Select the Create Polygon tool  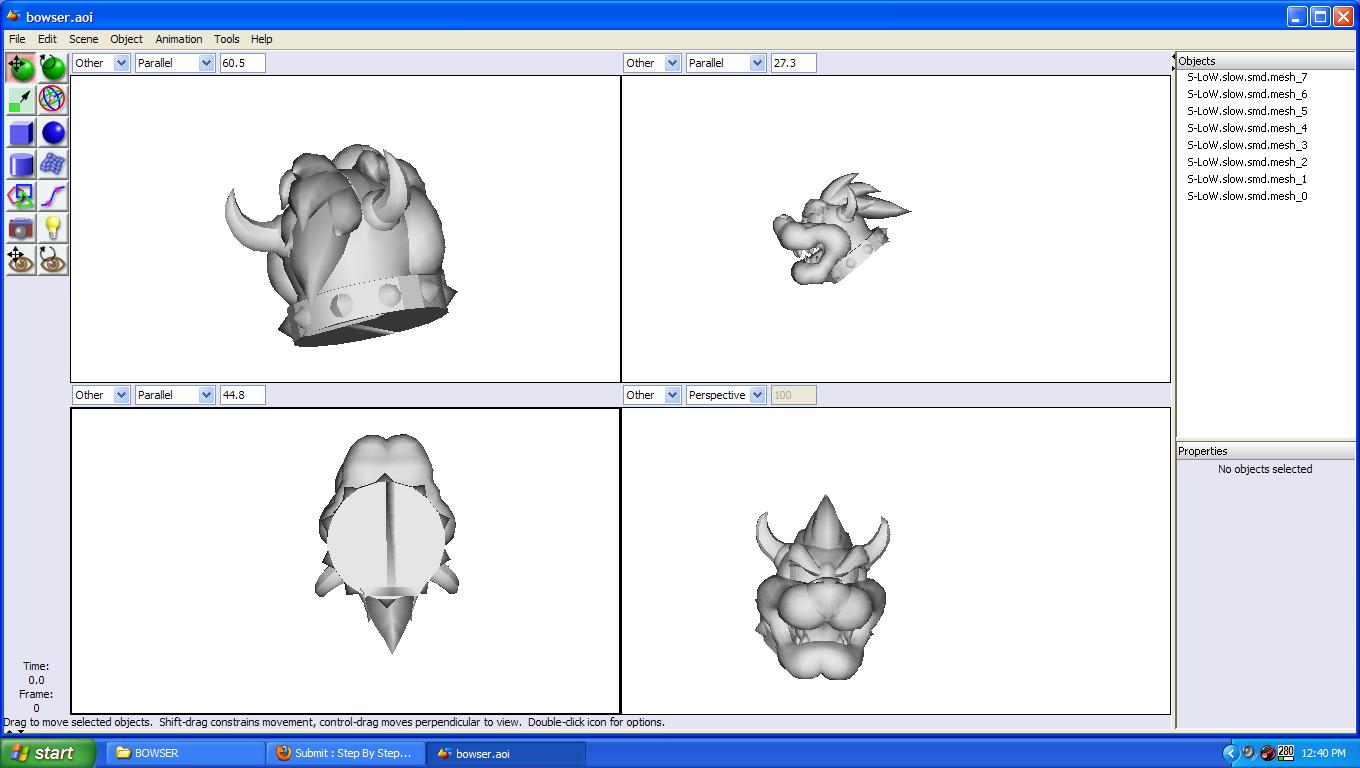point(21,196)
